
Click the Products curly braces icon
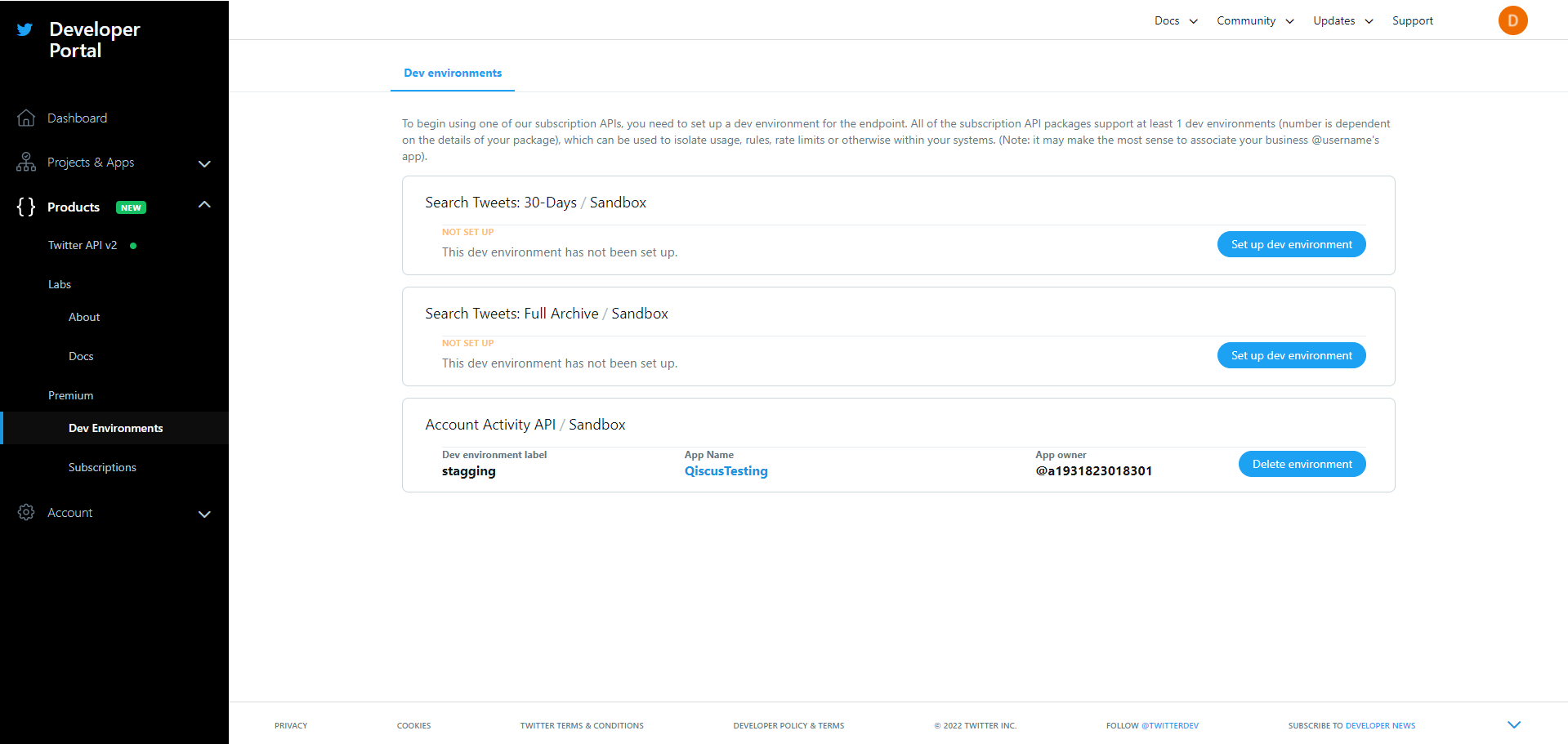26,207
